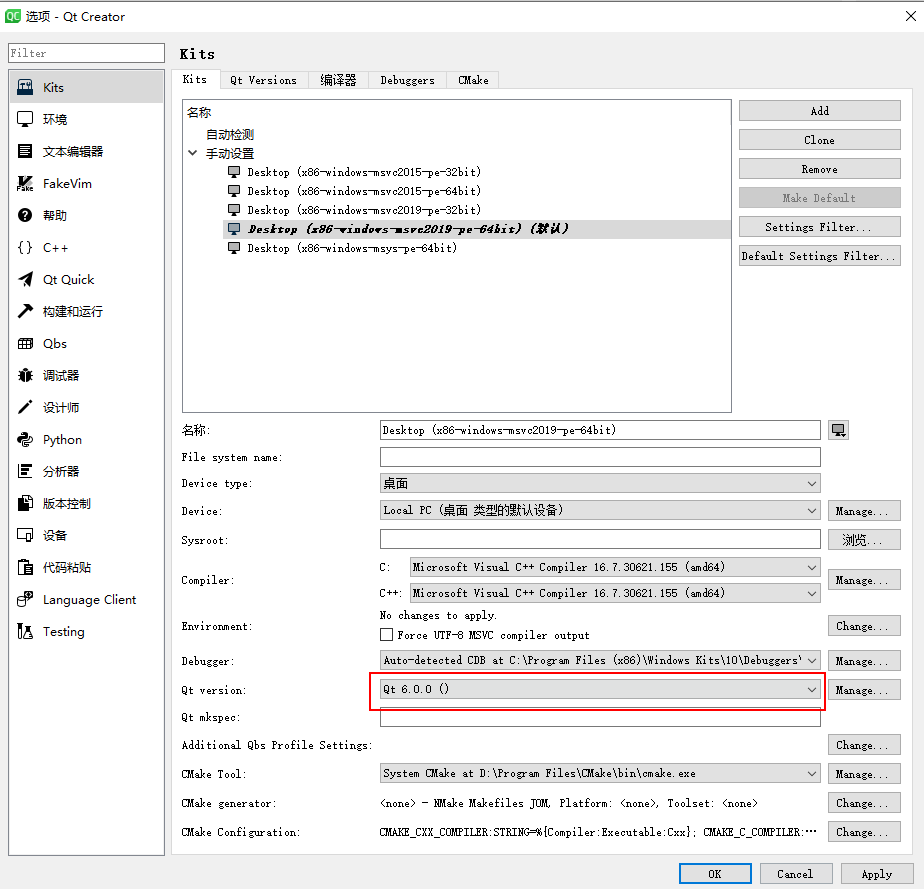Click the Cancel button

[796, 874]
